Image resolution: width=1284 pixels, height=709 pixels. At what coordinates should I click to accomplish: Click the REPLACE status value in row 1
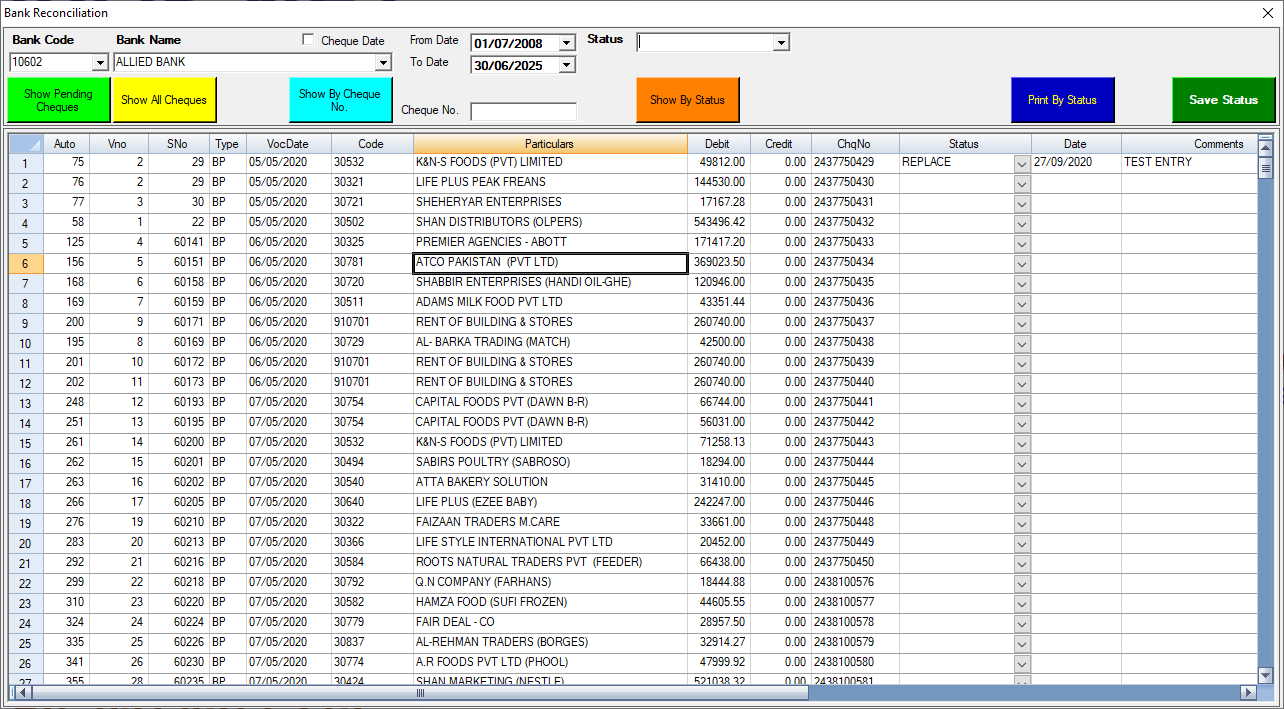(956, 162)
